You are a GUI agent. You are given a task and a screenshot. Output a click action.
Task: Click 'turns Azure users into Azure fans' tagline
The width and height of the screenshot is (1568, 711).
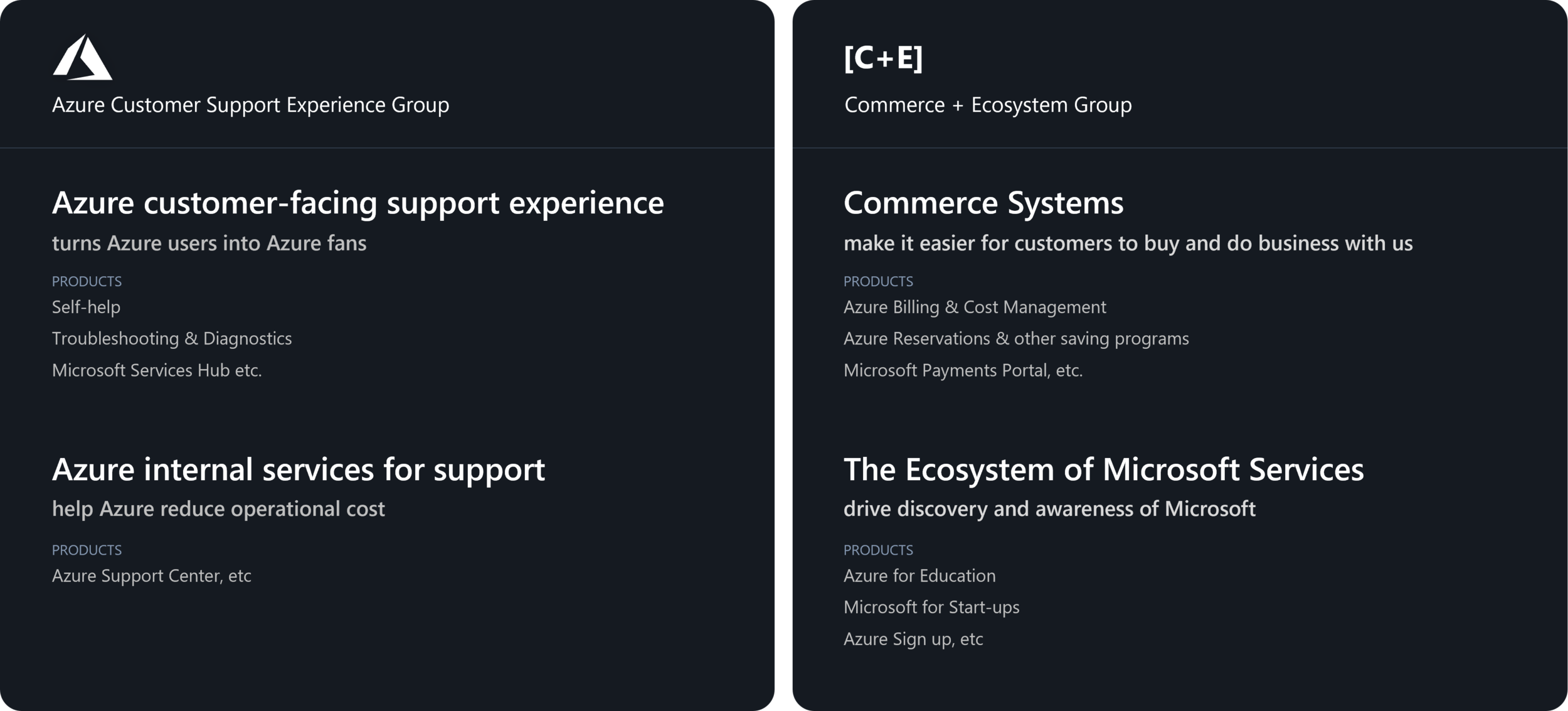tap(209, 243)
